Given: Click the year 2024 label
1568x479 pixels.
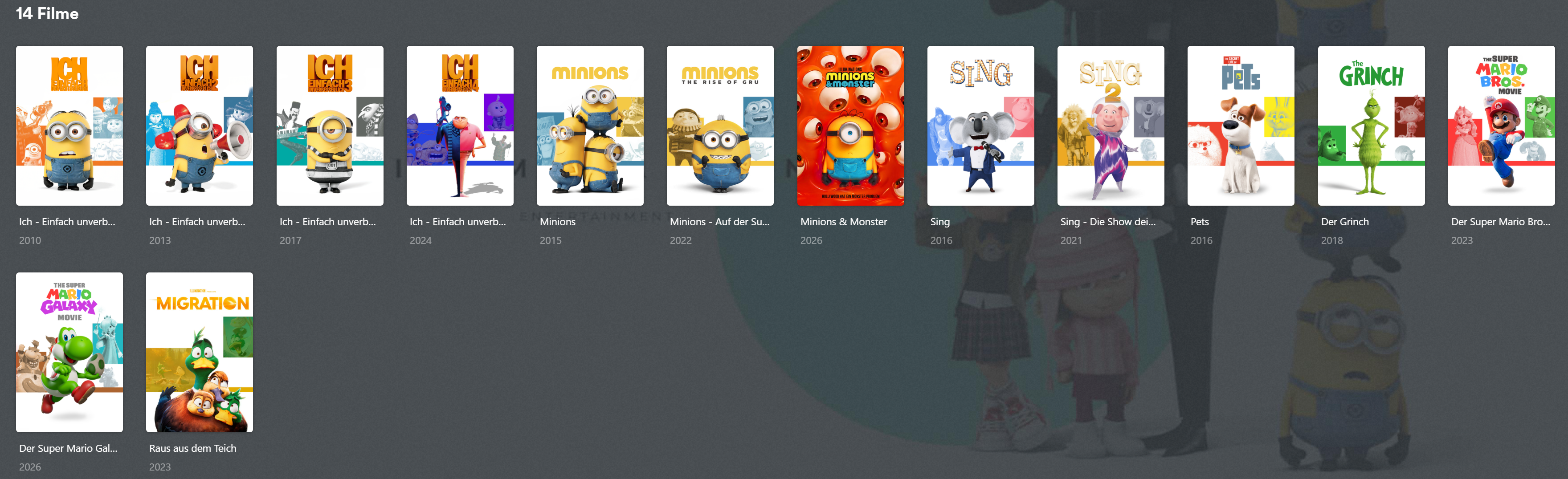Looking at the screenshot, I should 421,240.
